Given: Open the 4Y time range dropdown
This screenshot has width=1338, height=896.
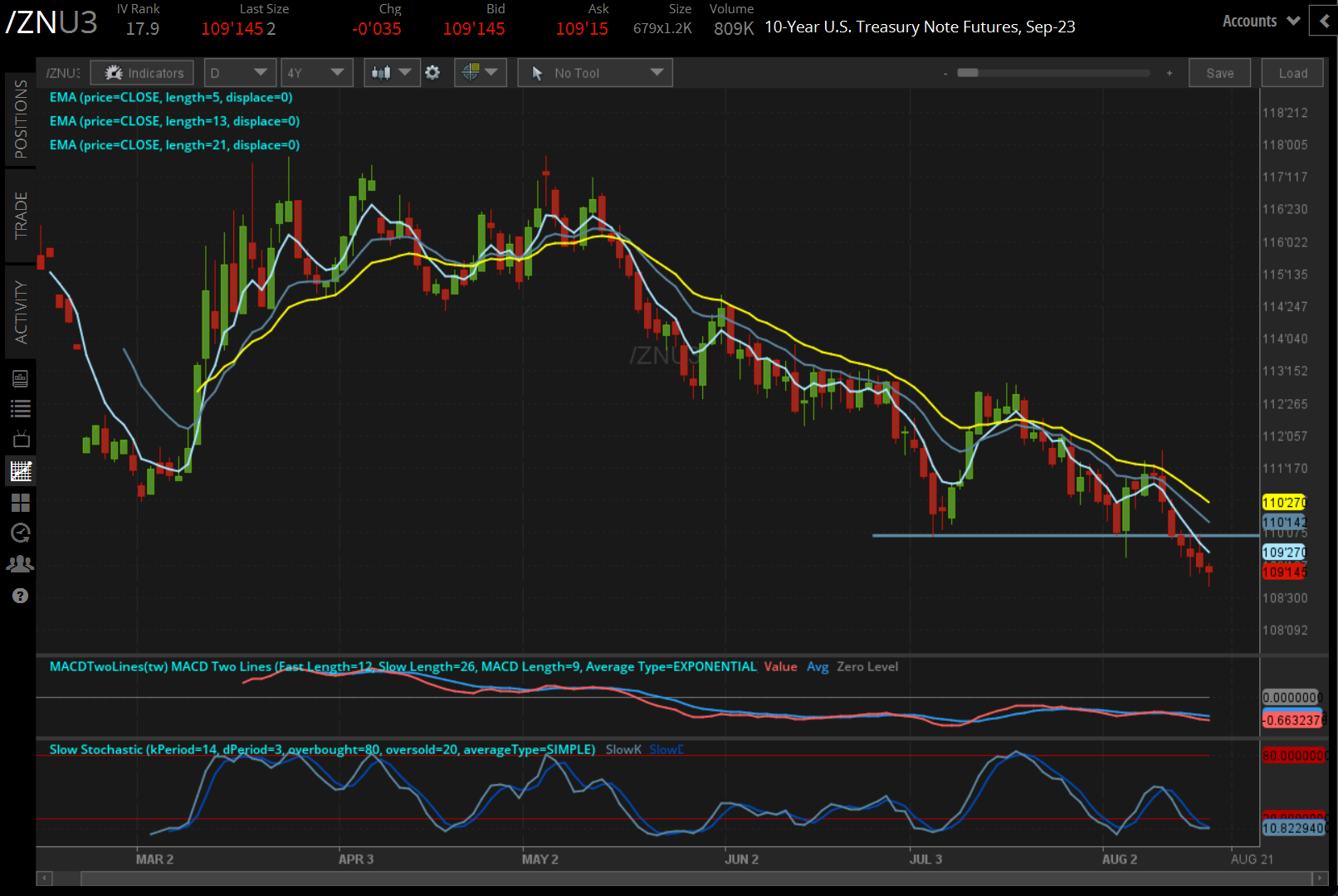Looking at the screenshot, I should point(316,73).
